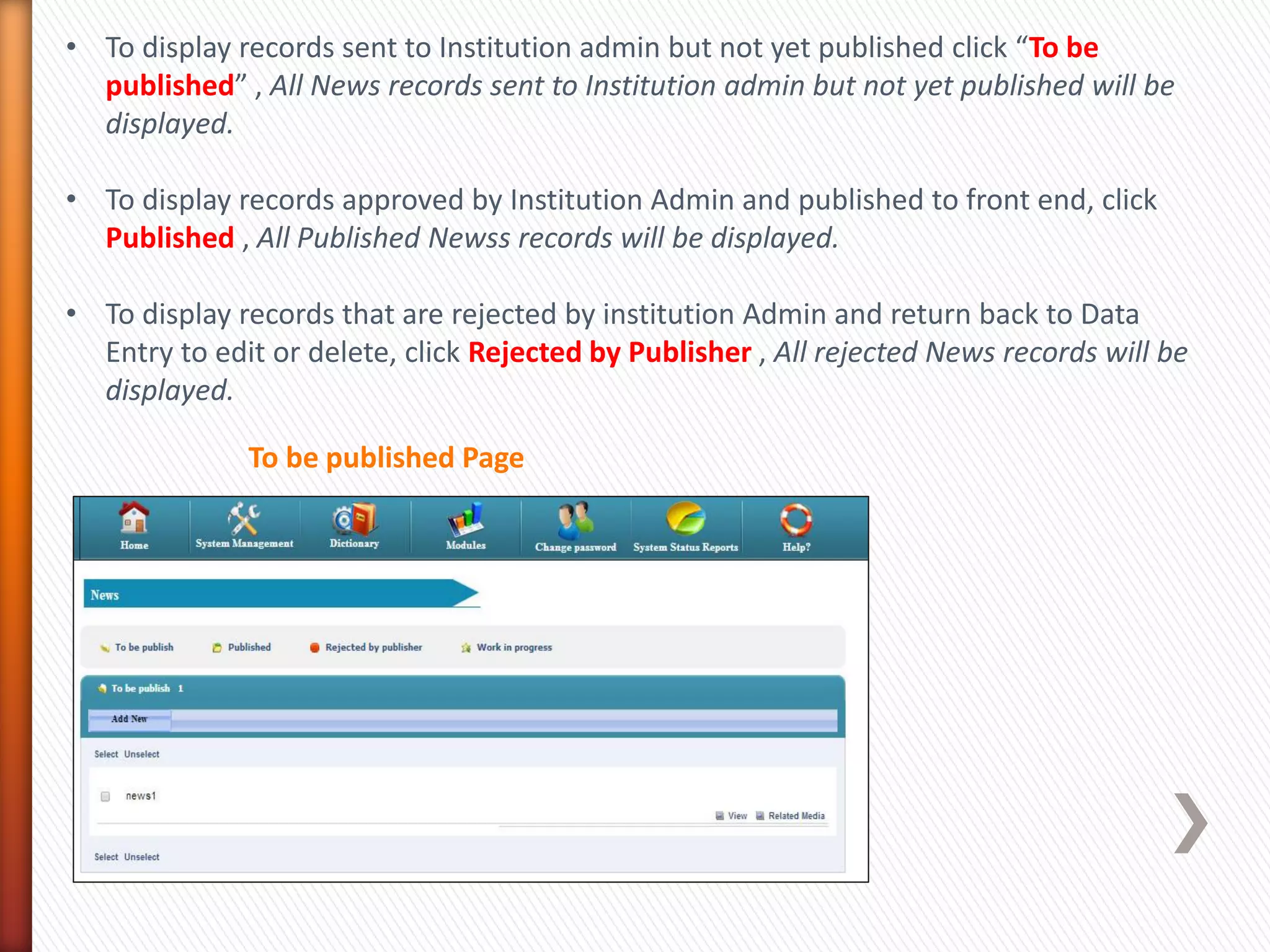The height and width of the screenshot is (952, 1270).
Task: Open Related Media for news1
Action: 796,816
